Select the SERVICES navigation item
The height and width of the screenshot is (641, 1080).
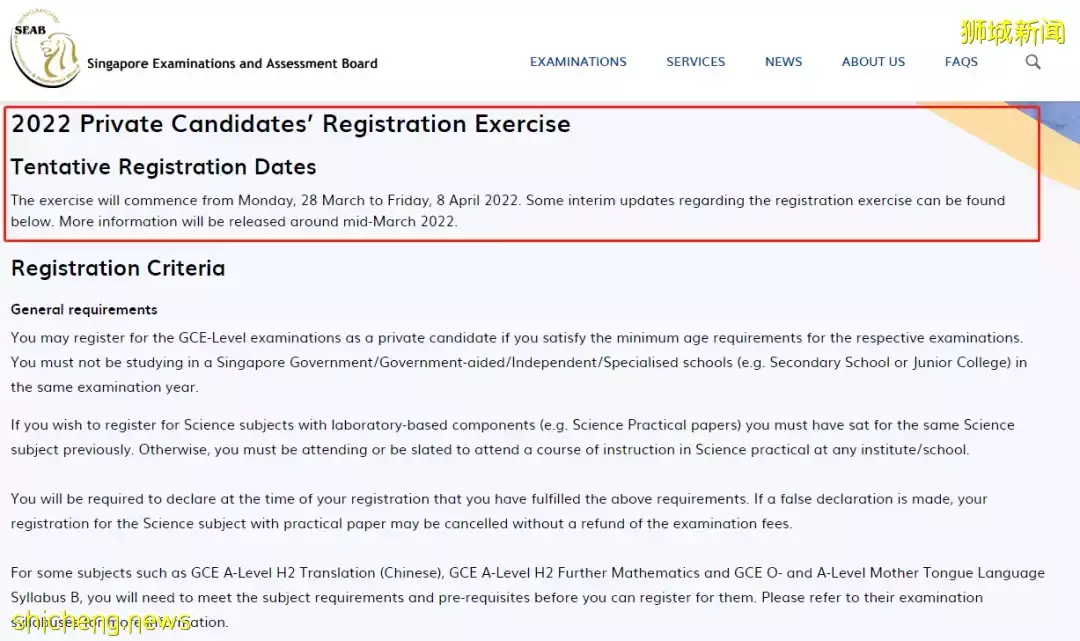(695, 62)
